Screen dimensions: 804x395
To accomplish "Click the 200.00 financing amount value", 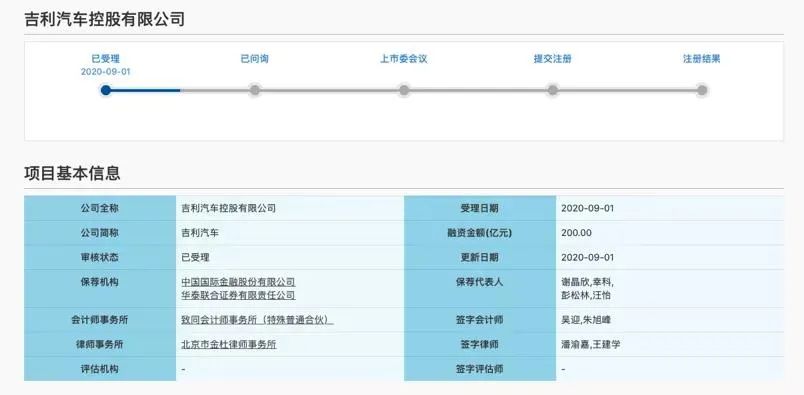I will point(576,233).
